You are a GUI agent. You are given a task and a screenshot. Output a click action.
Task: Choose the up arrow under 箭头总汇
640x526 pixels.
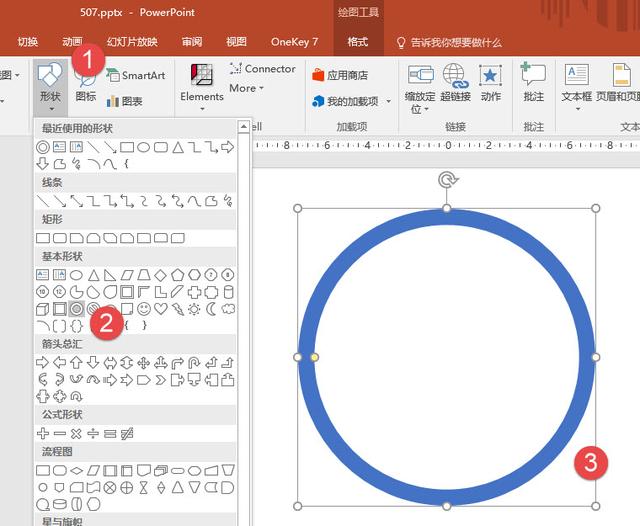(x=76, y=362)
